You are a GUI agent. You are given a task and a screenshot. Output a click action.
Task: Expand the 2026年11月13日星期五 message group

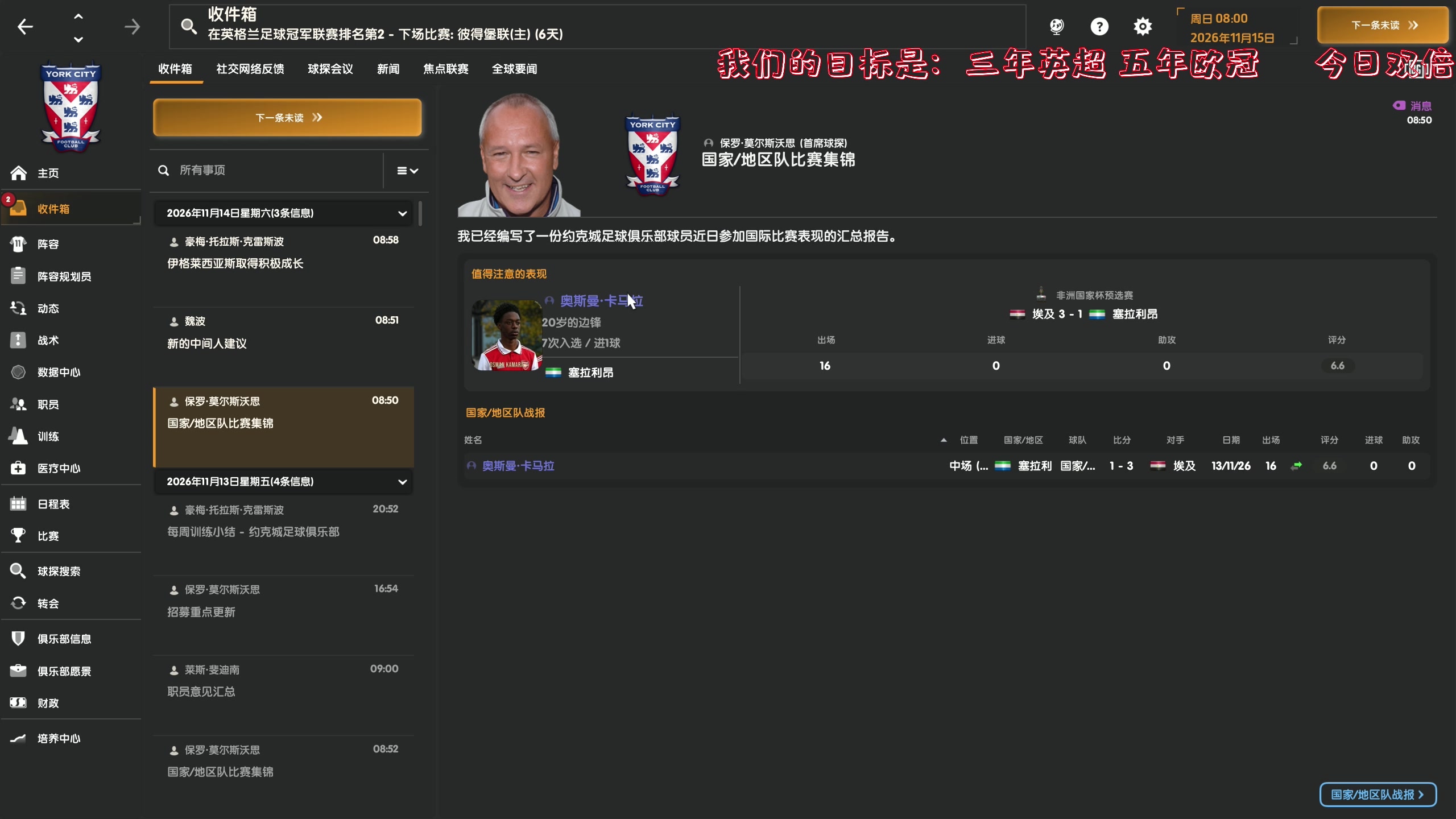pos(403,482)
